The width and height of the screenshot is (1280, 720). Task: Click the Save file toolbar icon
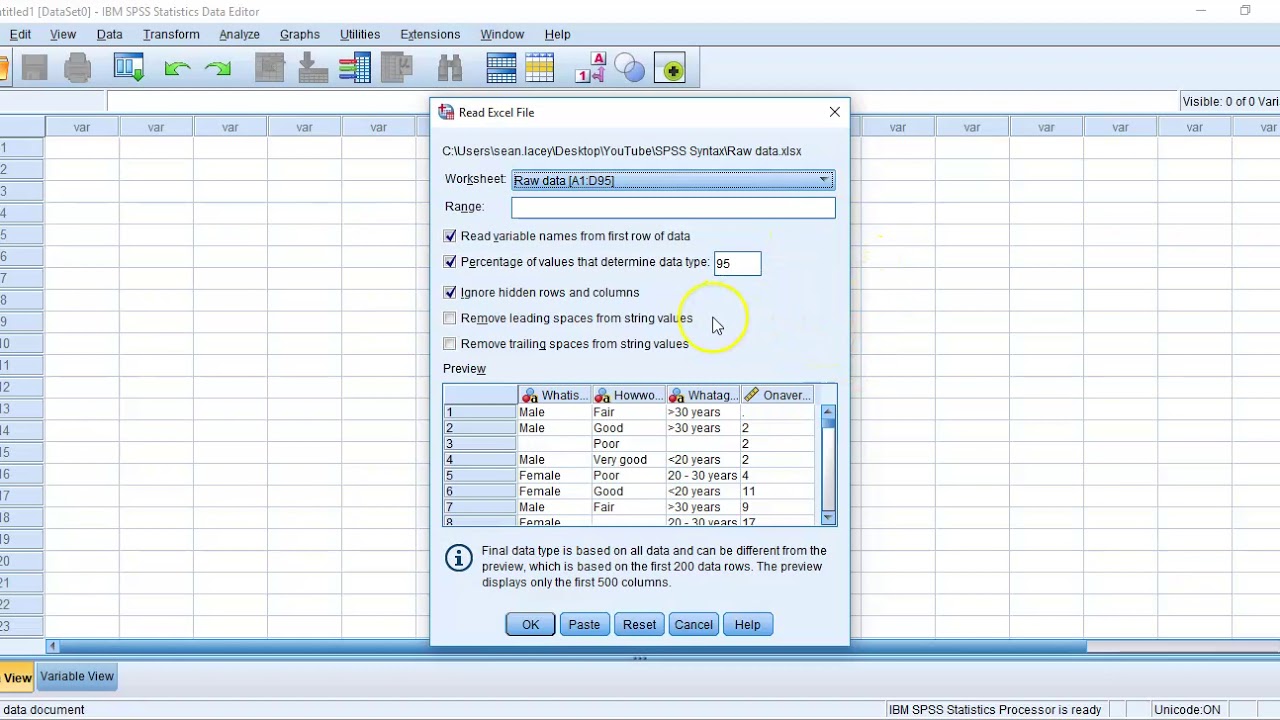pyautogui.click(x=35, y=68)
